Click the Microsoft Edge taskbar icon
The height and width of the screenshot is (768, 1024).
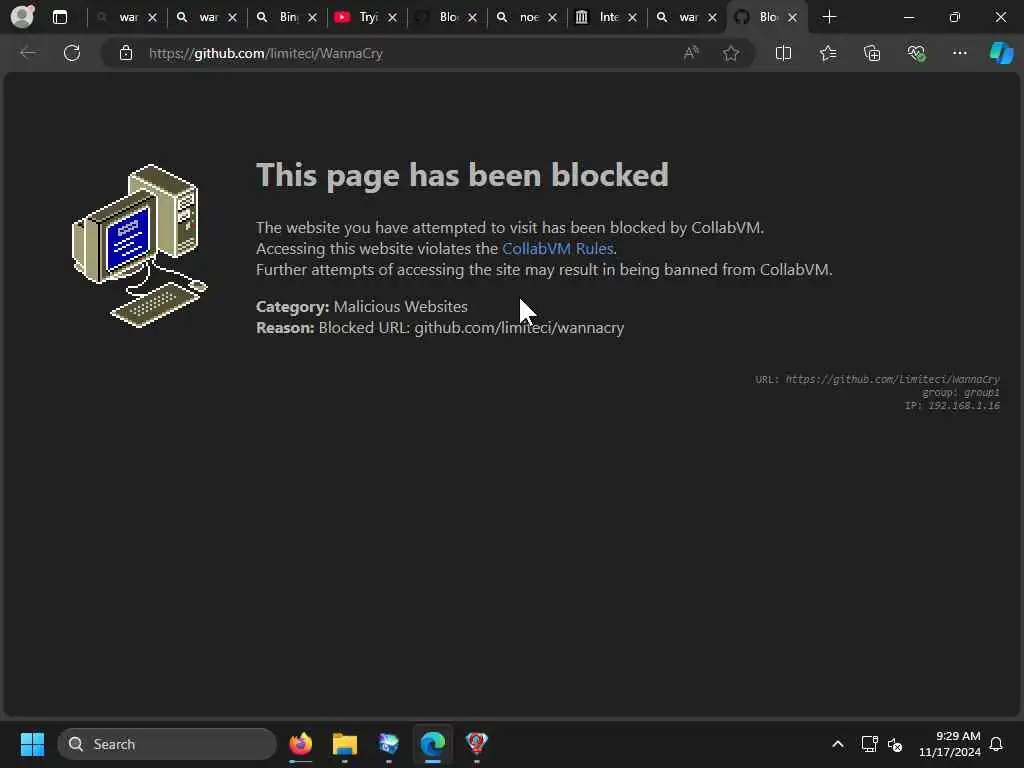432,744
